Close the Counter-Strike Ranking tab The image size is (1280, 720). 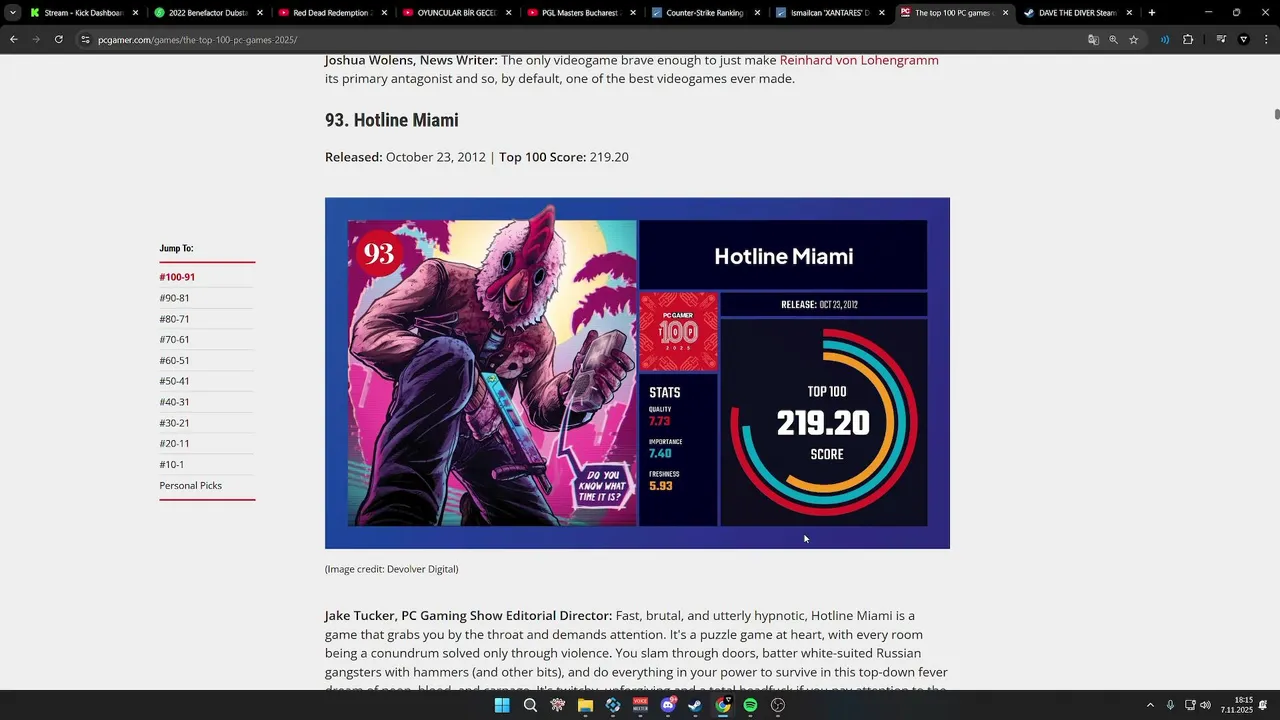tap(757, 13)
